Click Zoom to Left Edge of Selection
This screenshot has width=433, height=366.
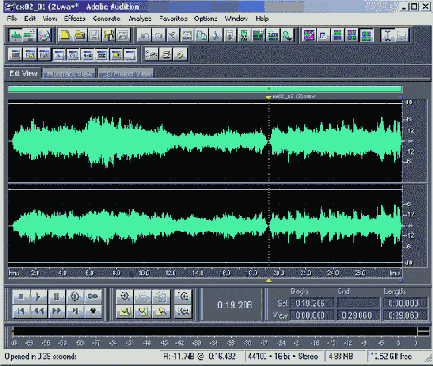coord(143,311)
